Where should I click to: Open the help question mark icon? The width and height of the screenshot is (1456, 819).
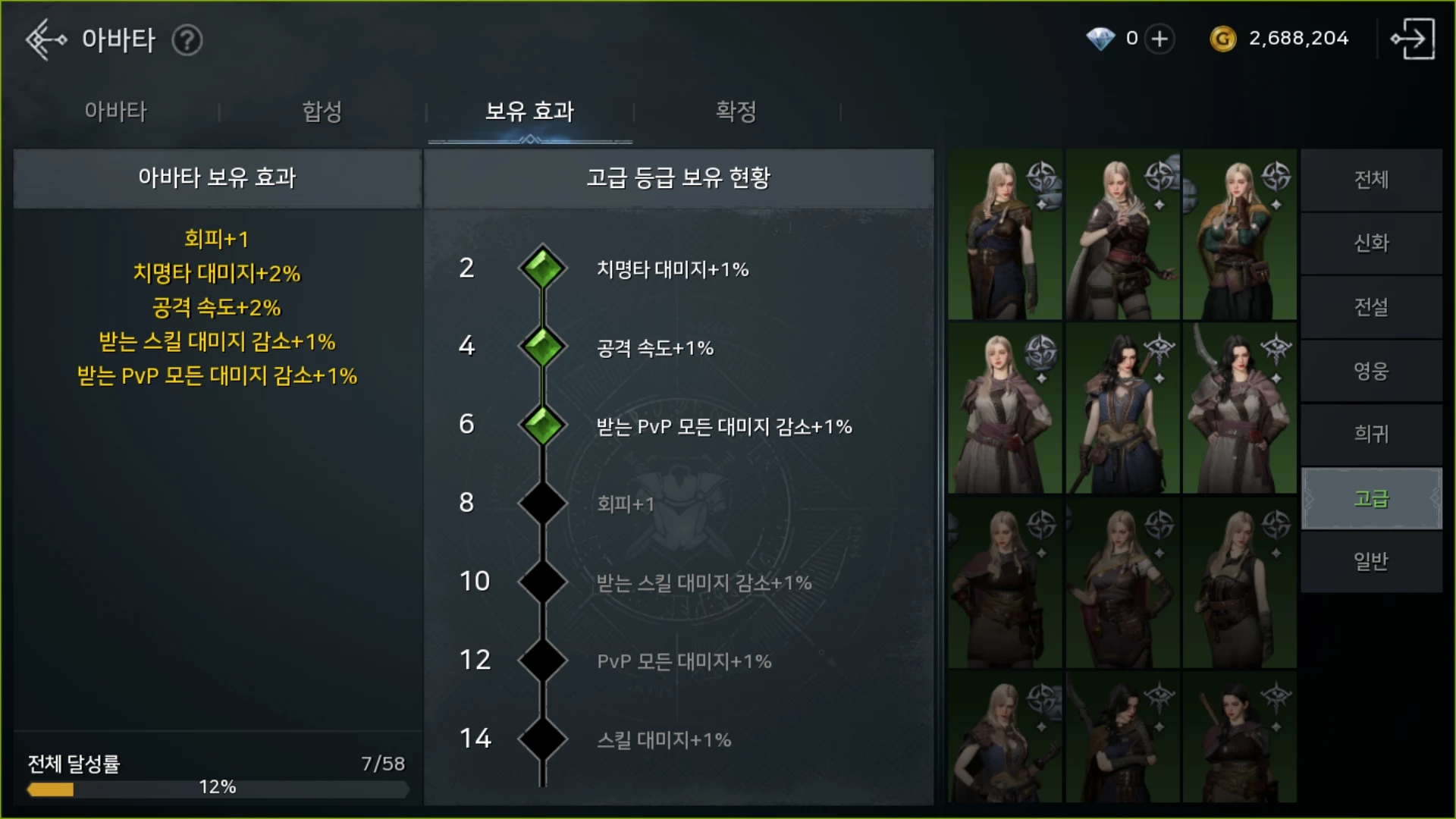(187, 40)
